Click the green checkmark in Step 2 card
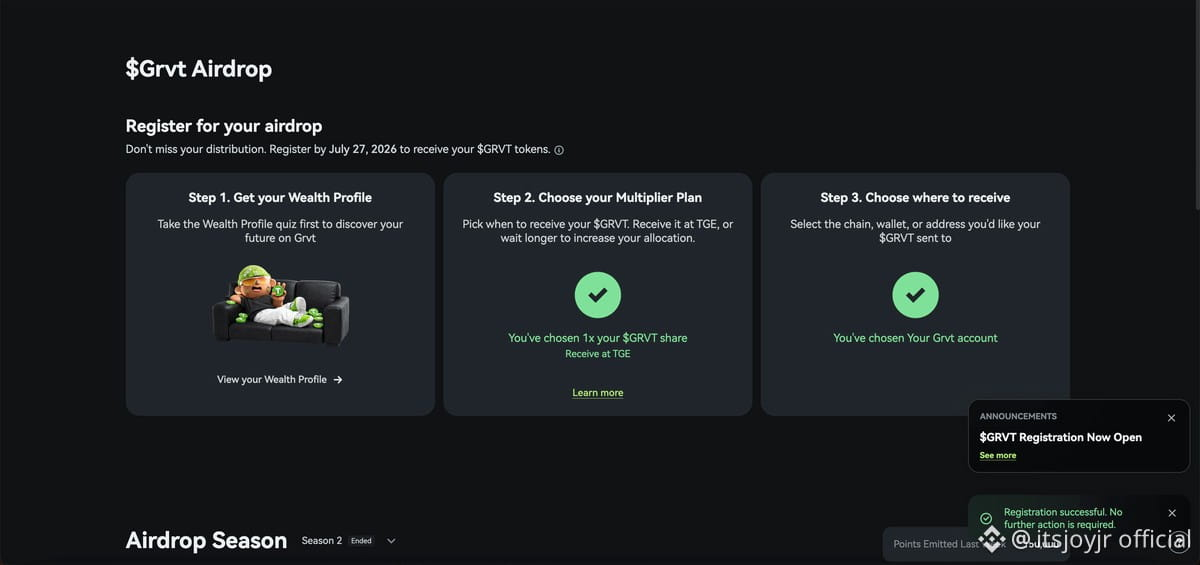 pyautogui.click(x=598, y=295)
